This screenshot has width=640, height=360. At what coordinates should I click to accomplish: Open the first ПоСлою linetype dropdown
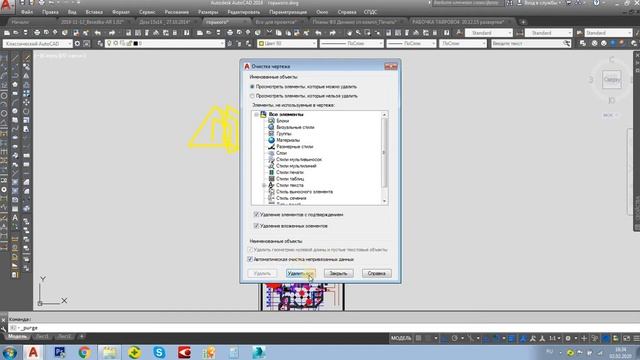point(351,44)
